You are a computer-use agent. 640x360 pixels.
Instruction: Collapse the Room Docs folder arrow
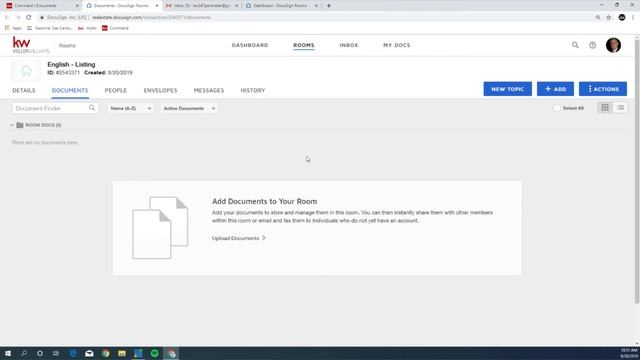click(12, 125)
